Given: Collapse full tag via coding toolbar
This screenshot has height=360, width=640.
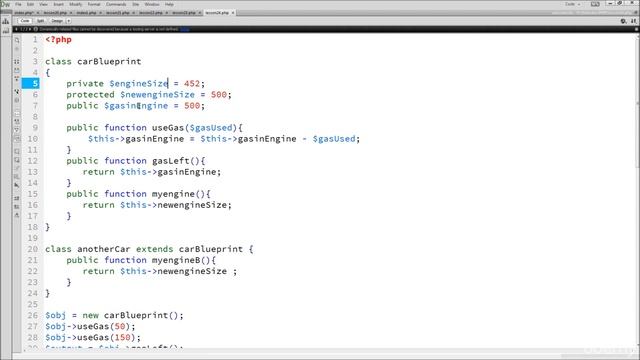Looking at the screenshot, I should coord(17,62).
